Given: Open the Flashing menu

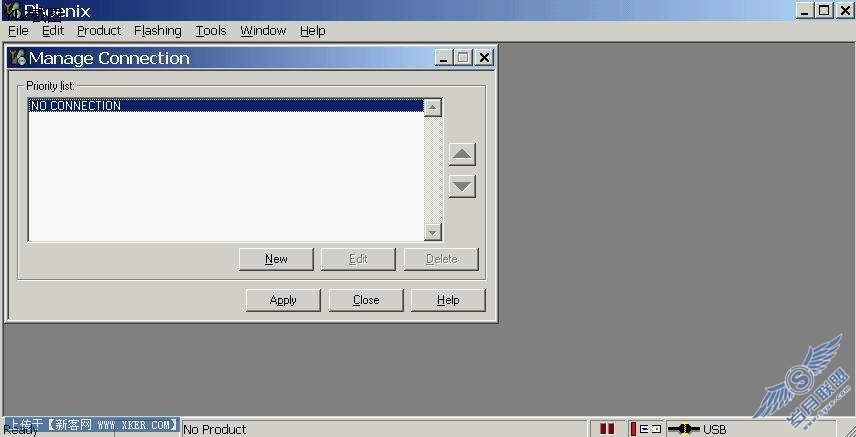Looking at the screenshot, I should [x=158, y=31].
